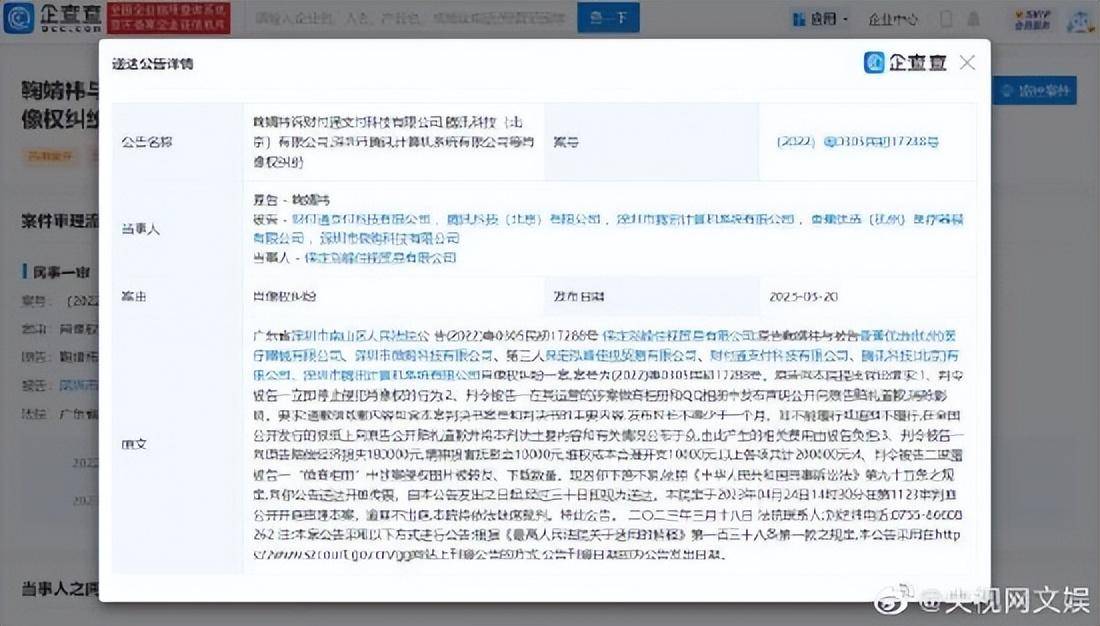Open 企业中心 in the top bar
The image size is (1100, 626).
[x=892, y=19]
